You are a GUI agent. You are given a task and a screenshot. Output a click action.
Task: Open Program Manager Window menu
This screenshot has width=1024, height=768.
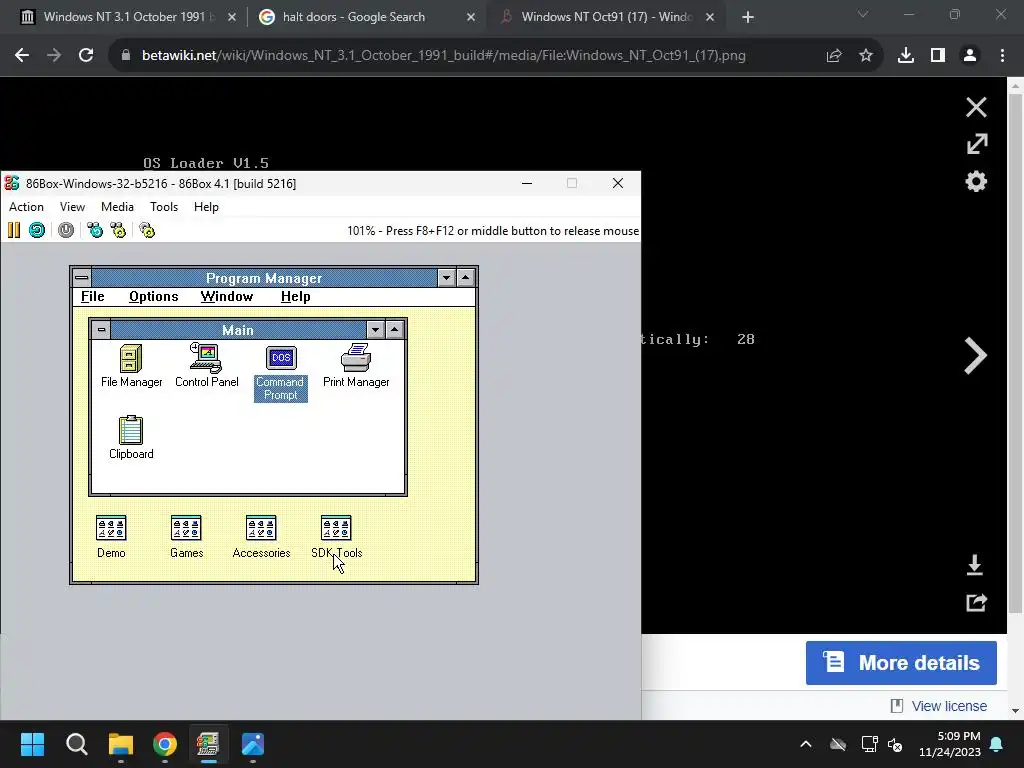[227, 296]
